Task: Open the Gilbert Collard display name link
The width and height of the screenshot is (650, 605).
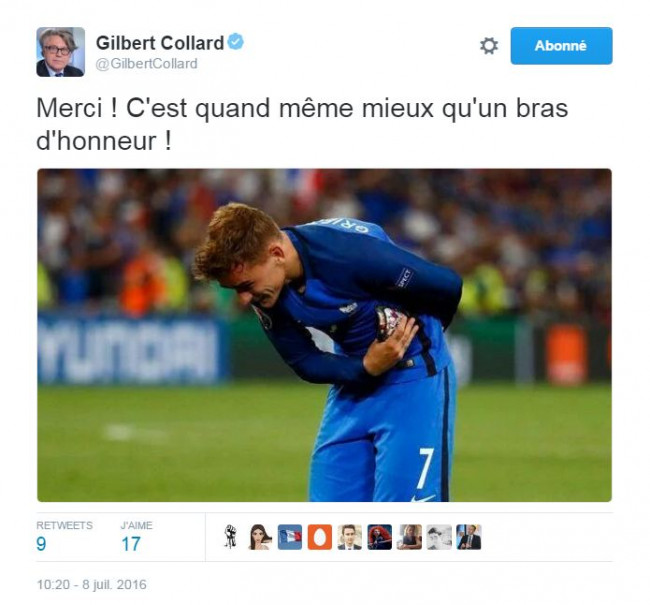Action: pyautogui.click(x=160, y=43)
